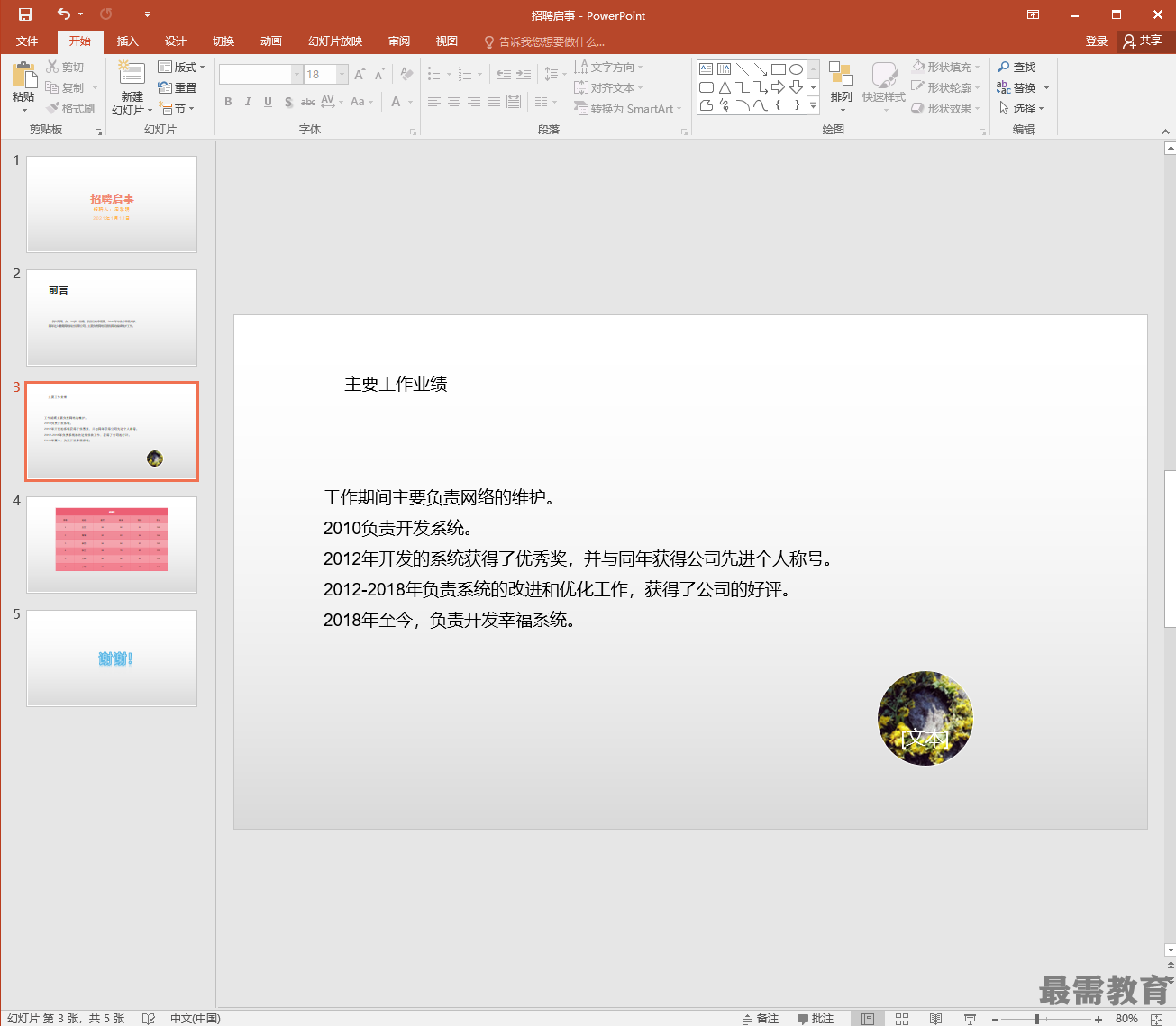Click the Align Right paragraph icon

[474, 102]
